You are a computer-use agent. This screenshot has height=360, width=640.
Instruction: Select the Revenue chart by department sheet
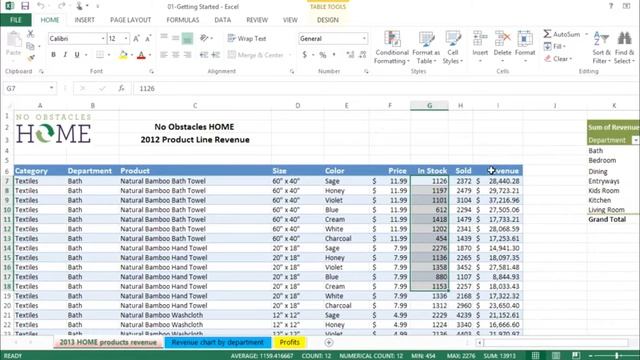218,342
